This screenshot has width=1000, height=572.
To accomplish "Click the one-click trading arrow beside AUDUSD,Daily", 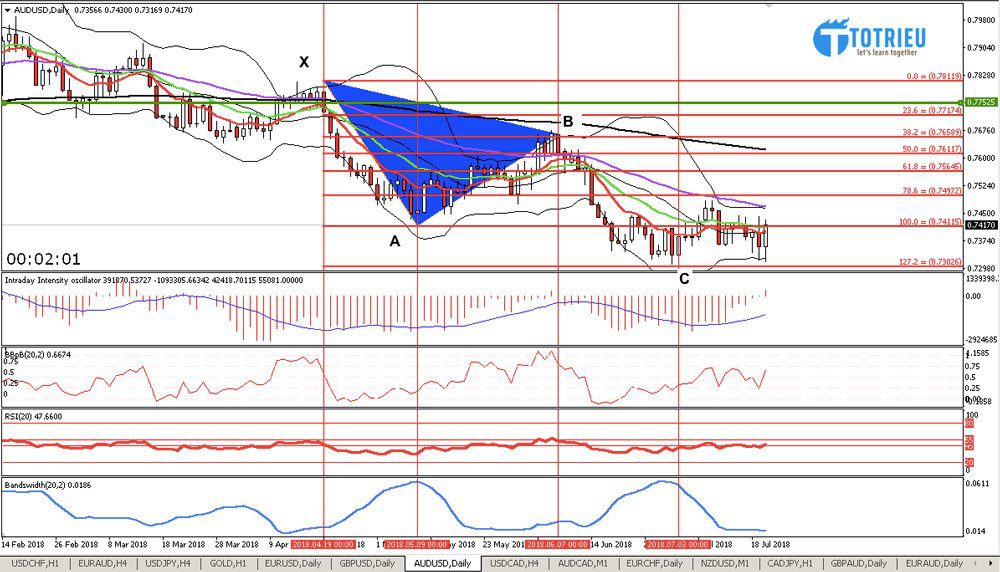I will pyautogui.click(x=7, y=10).
